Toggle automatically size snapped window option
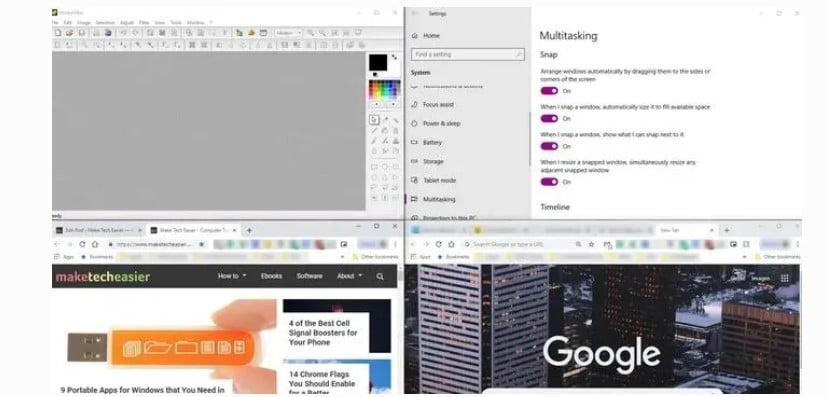The height and width of the screenshot is (397, 827). [549, 119]
